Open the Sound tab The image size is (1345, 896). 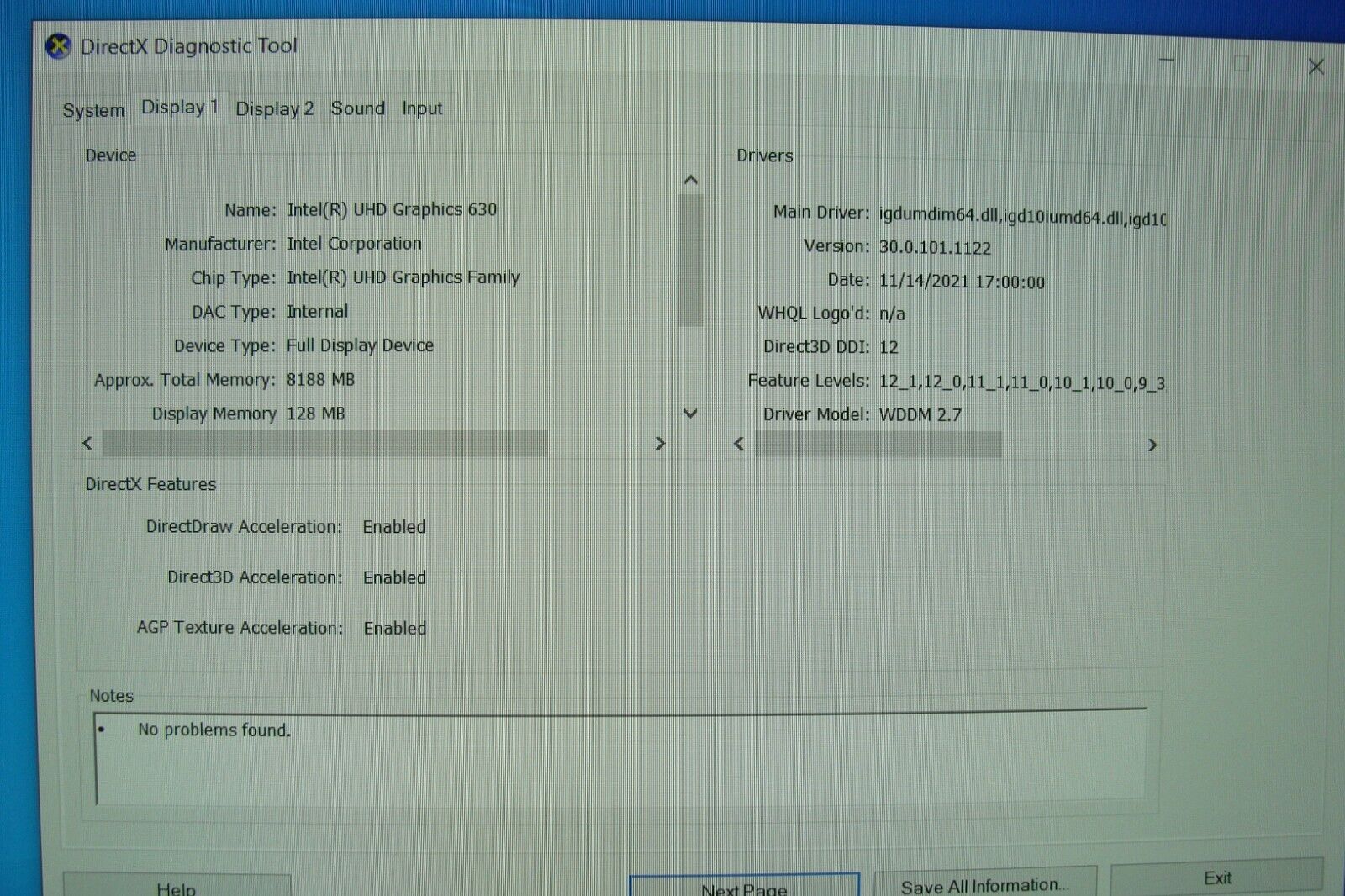pos(357,108)
